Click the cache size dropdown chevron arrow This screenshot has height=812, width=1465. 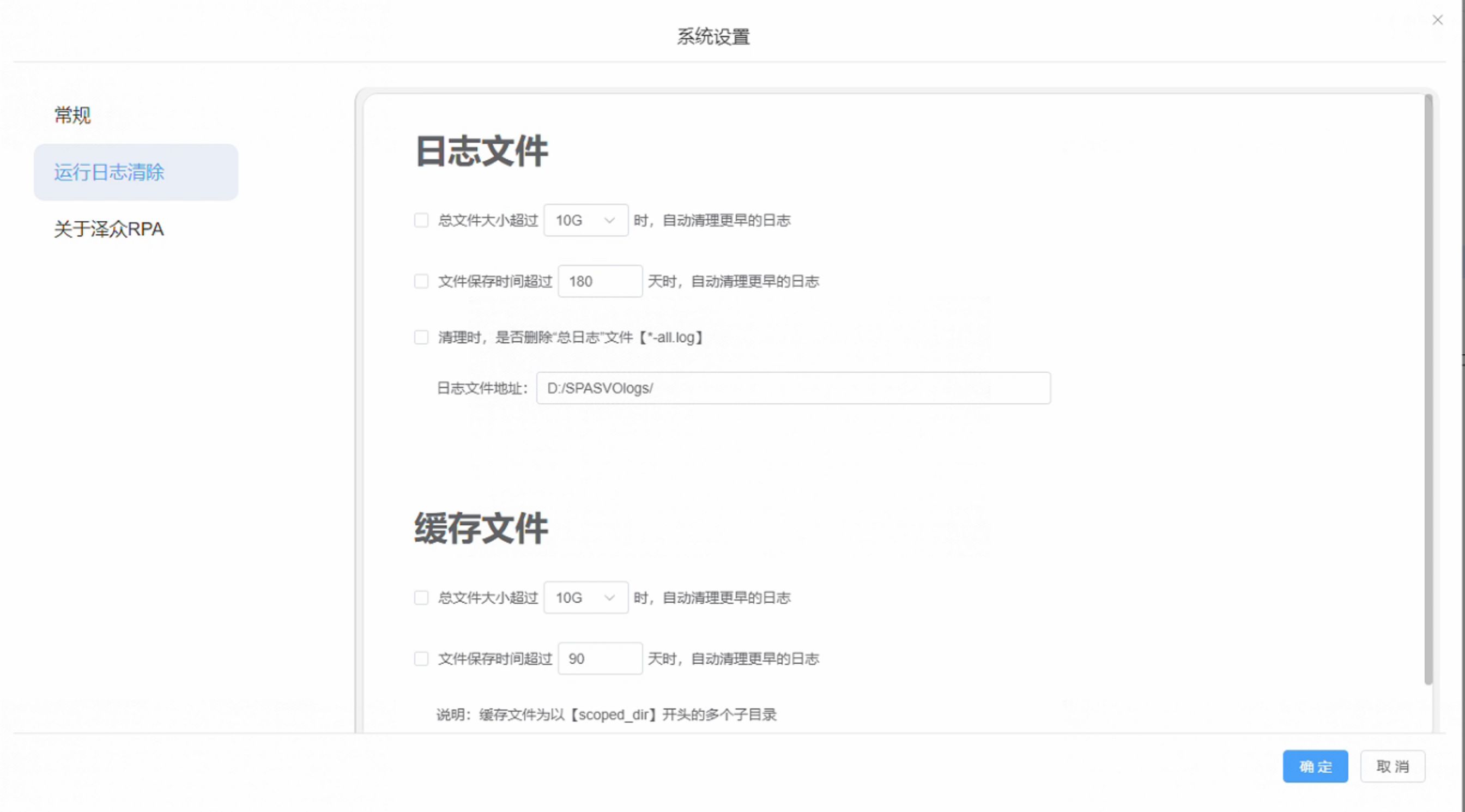609,598
